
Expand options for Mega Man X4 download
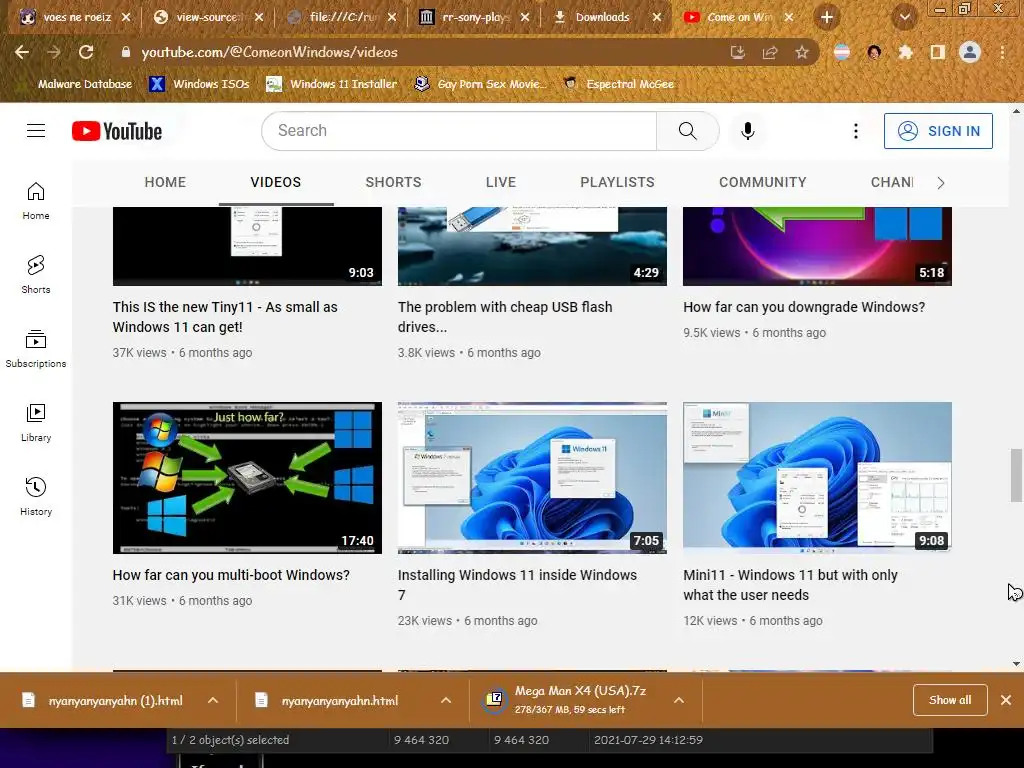point(679,700)
